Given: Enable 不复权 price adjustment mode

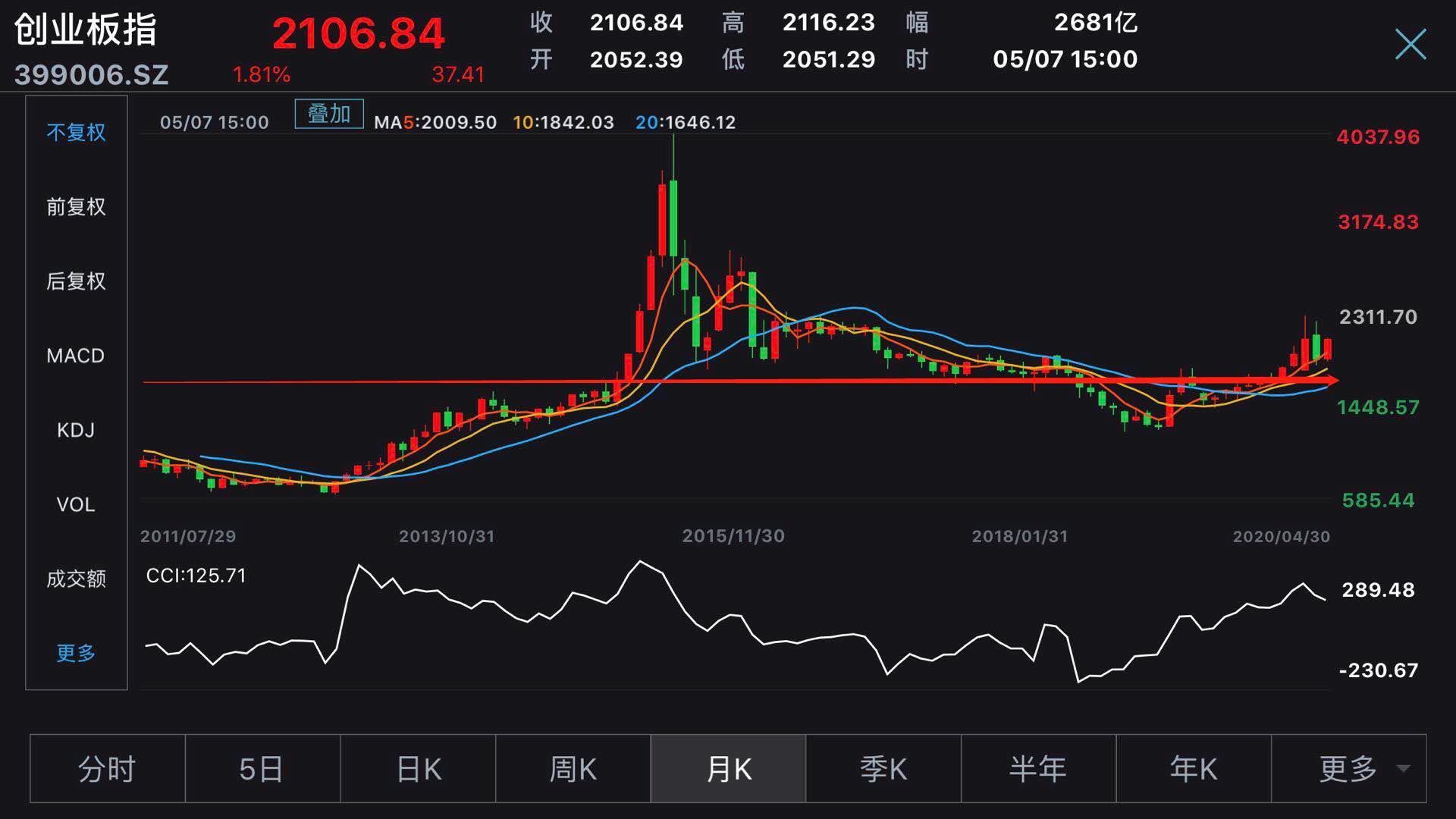Looking at the screenshot, I should click(x=77, y=133).
